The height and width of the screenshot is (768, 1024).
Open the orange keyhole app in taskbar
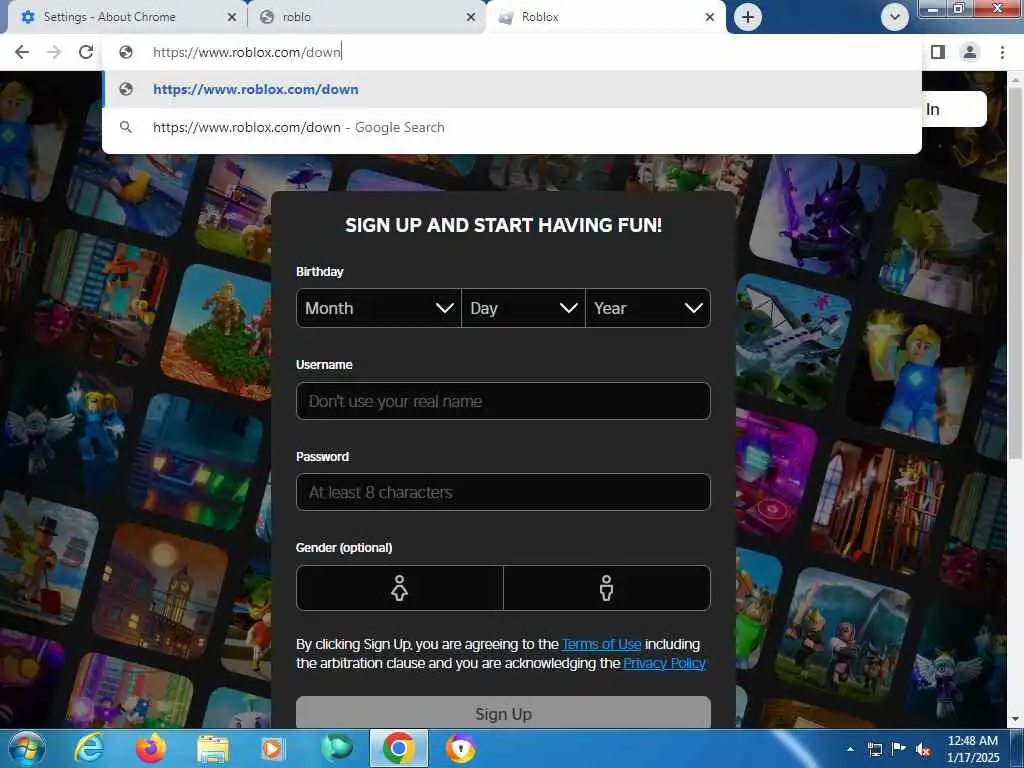(x=460, y=749)
